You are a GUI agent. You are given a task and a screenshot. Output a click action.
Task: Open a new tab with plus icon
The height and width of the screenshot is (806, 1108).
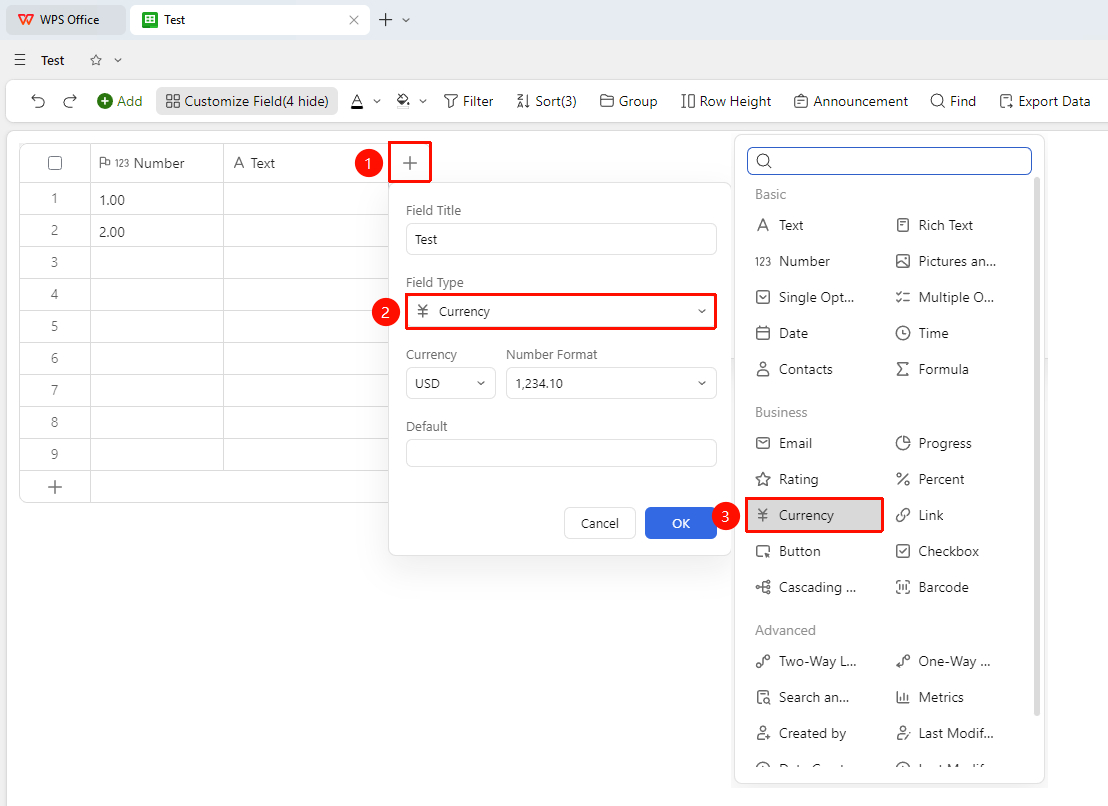click(x=386, y=20)
